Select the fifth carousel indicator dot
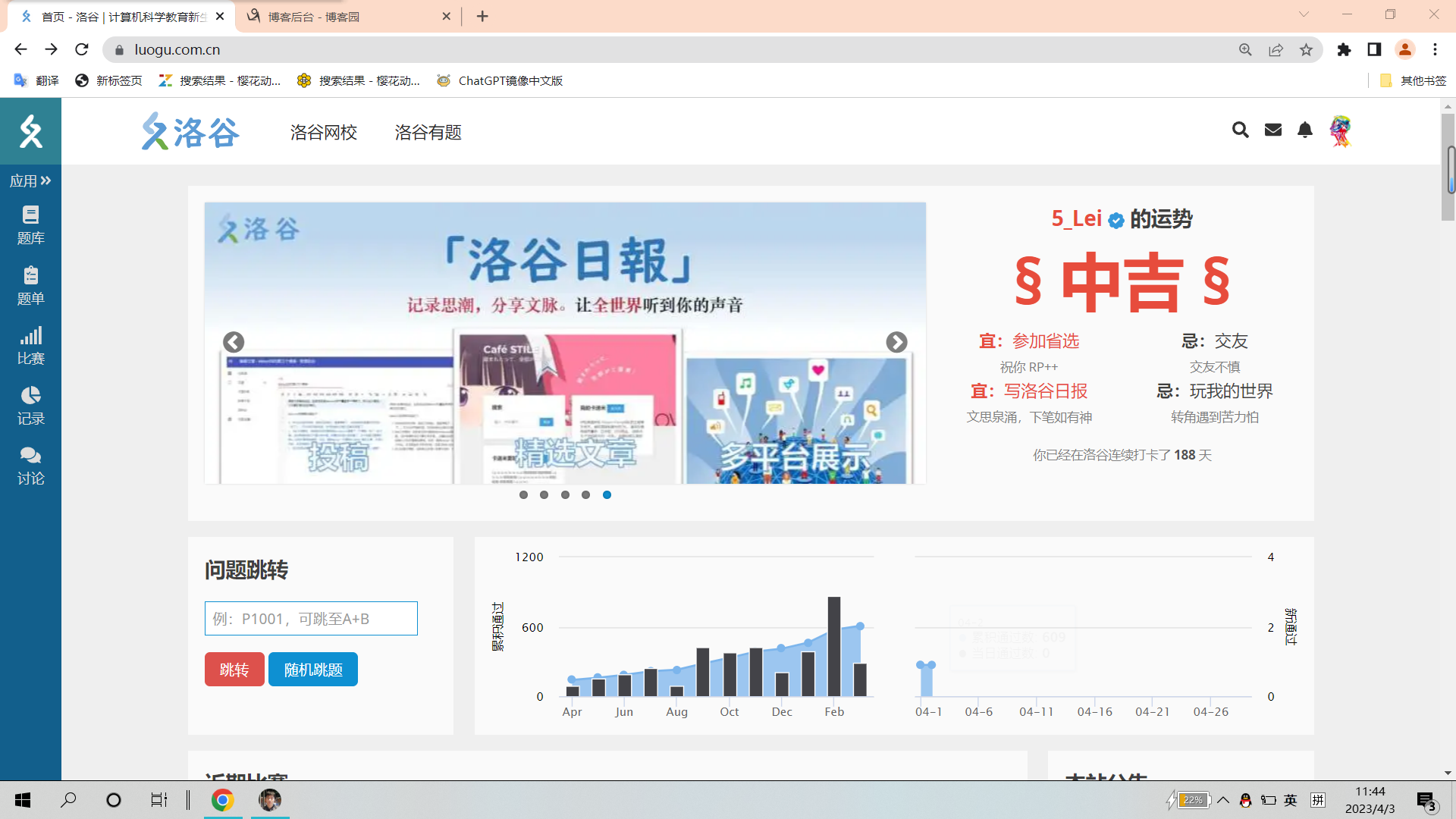This screenshot has height=819, width=1456. point(607,494)
